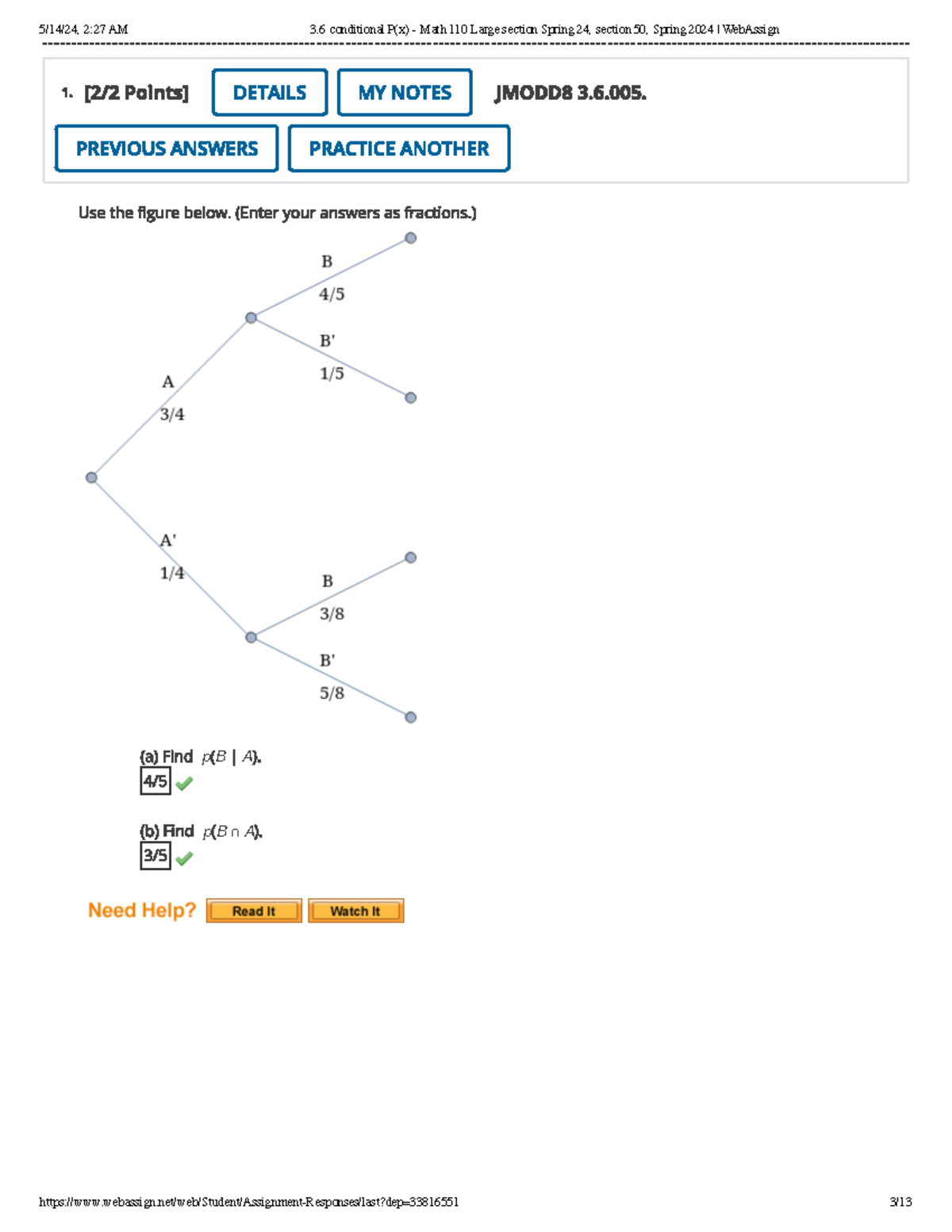
Task: Open the webassign.net assignment URL at page bottom
Action: [x=251, y=1201]
